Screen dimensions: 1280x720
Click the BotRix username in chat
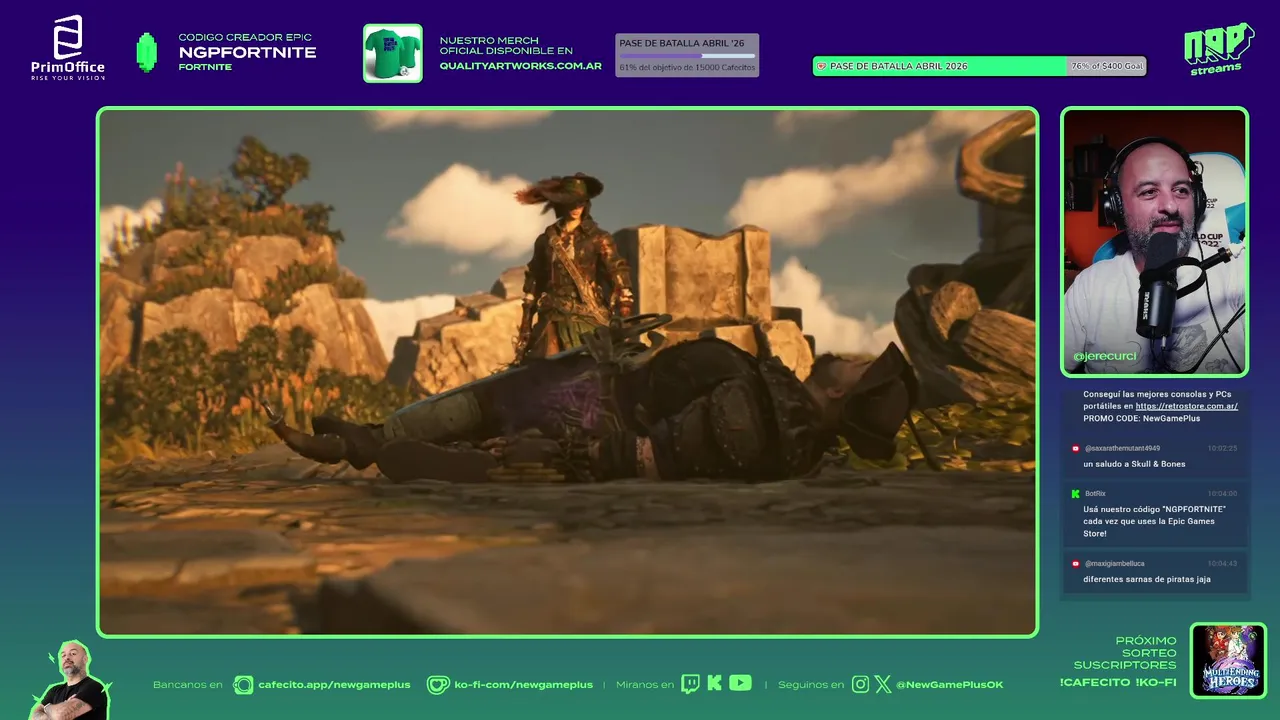click(x=1097, y=493)
